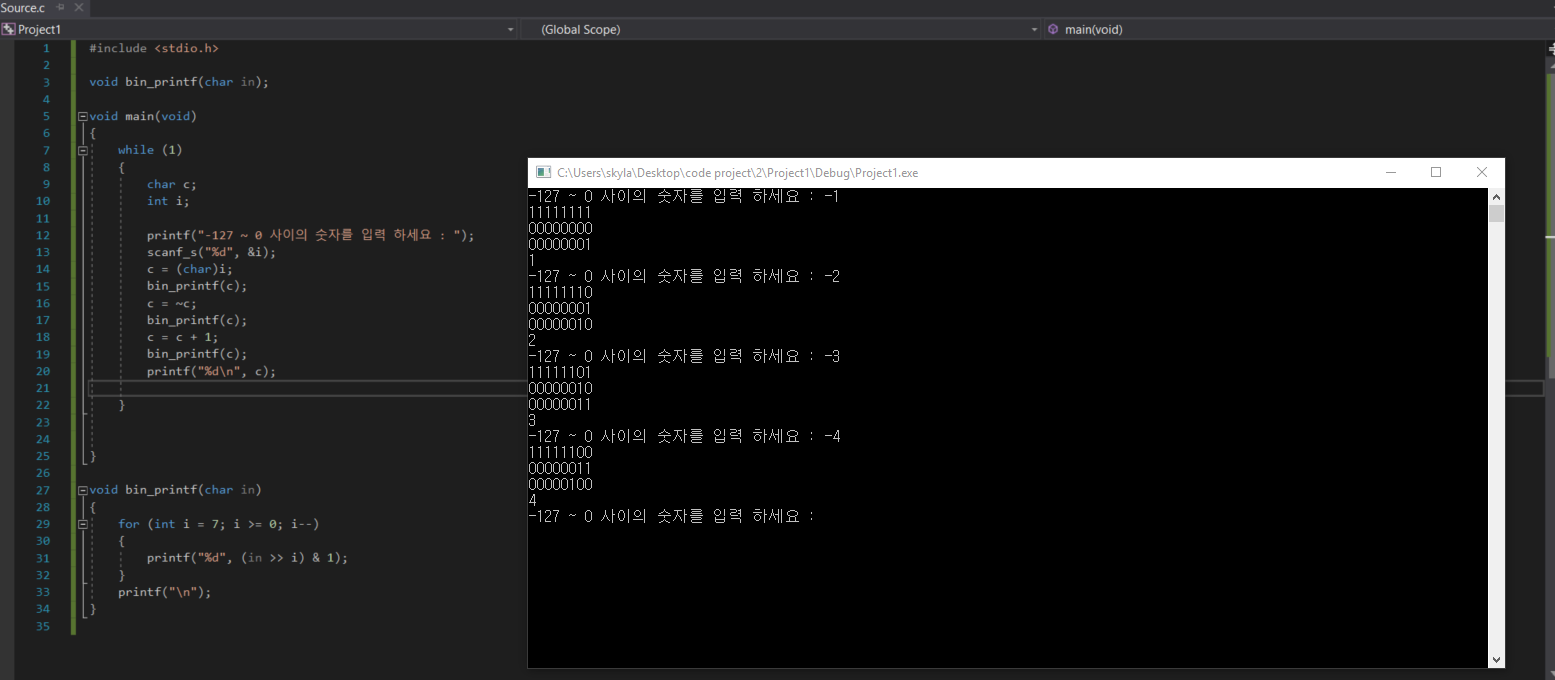The image size is (1555, 680).
Task: Click line number 35 in the gutter
Action: [43, 626]
